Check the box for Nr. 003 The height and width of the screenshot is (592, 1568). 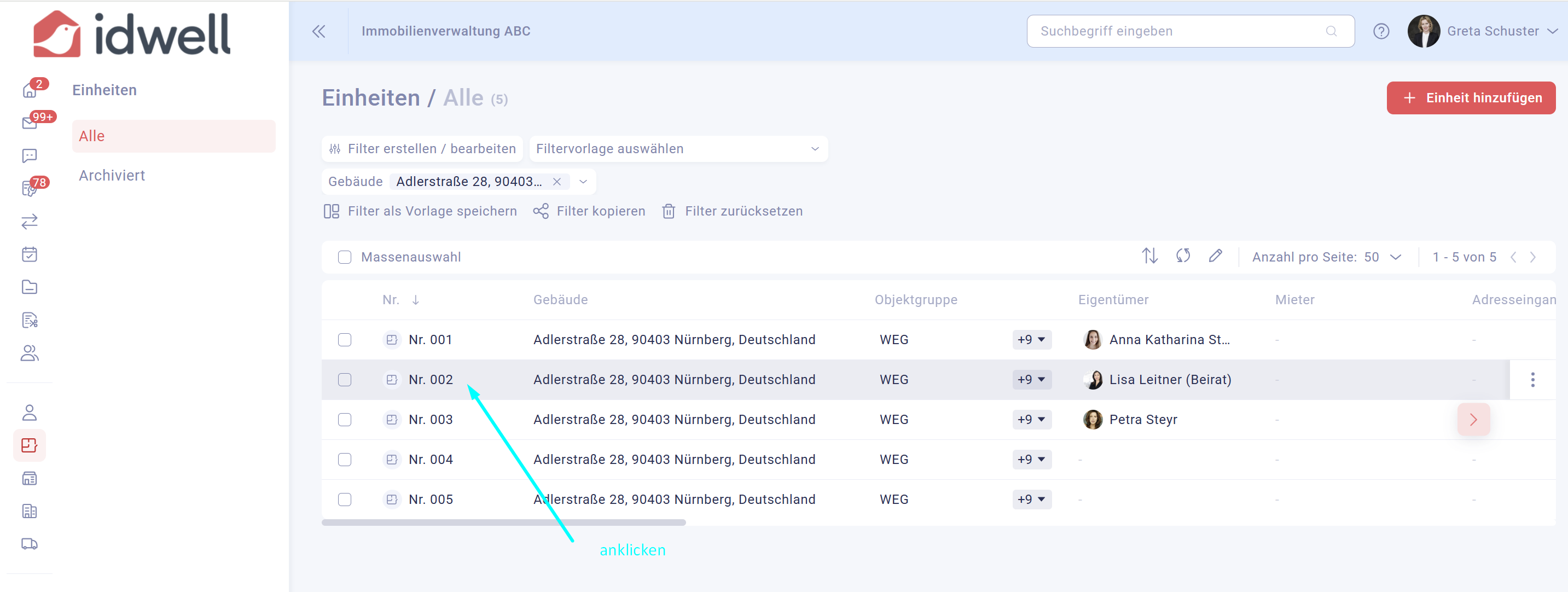[345, 419]
